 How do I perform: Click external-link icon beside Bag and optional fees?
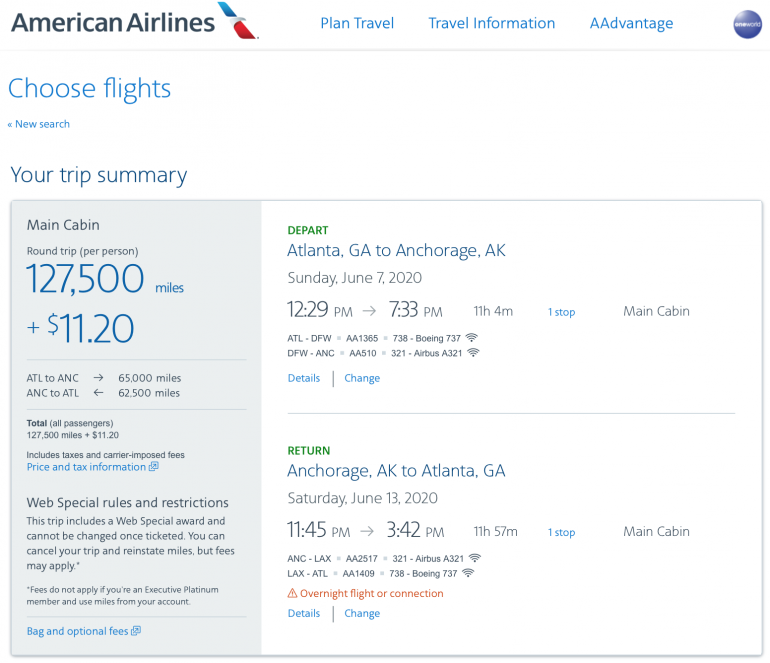point(136,631)
